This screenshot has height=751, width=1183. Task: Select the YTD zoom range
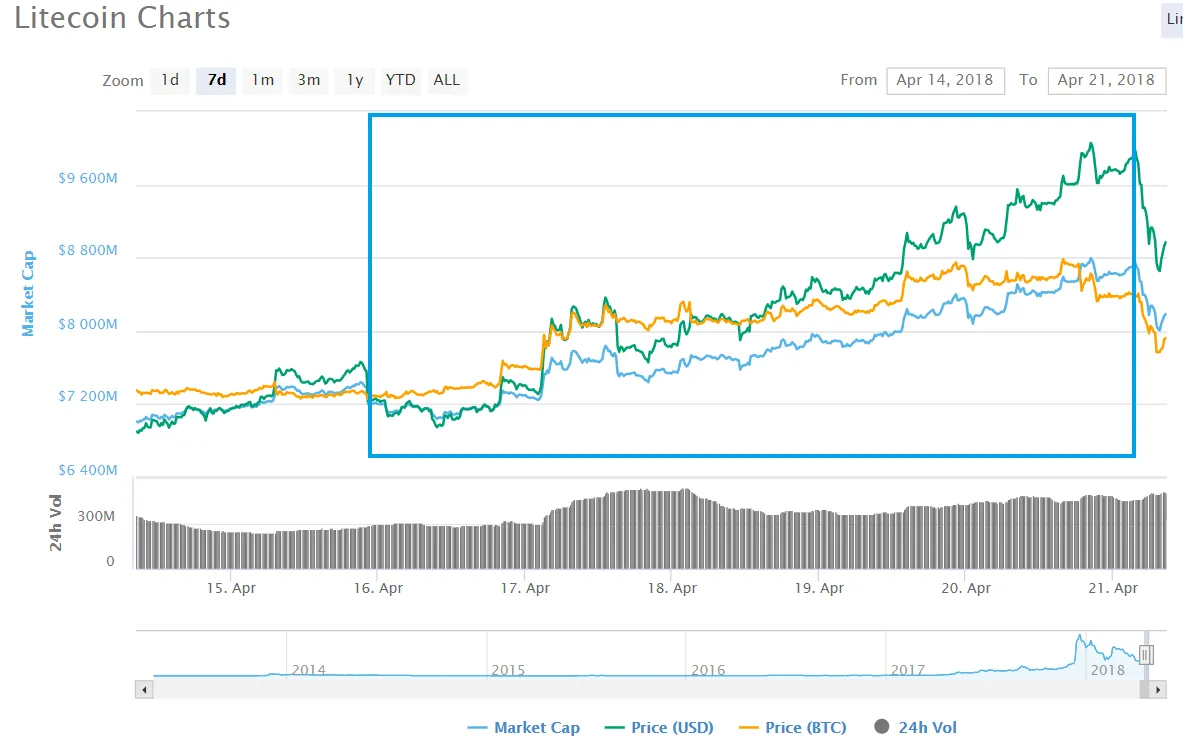pos(401,80)
